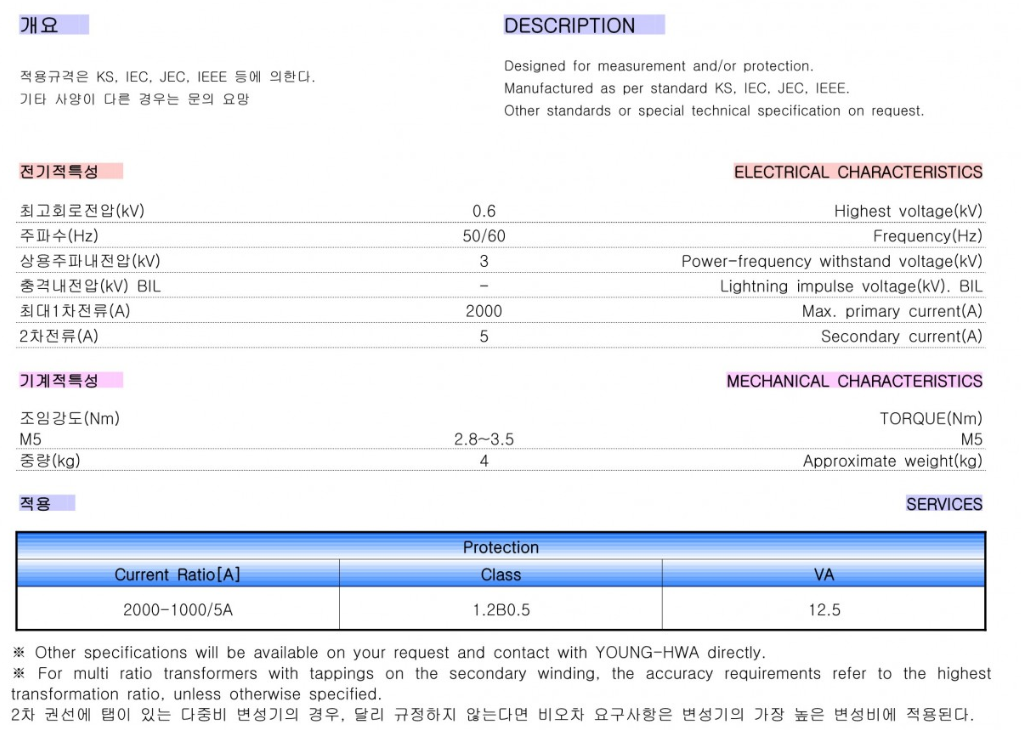Select the 적용 section heading

click(36, 503)
